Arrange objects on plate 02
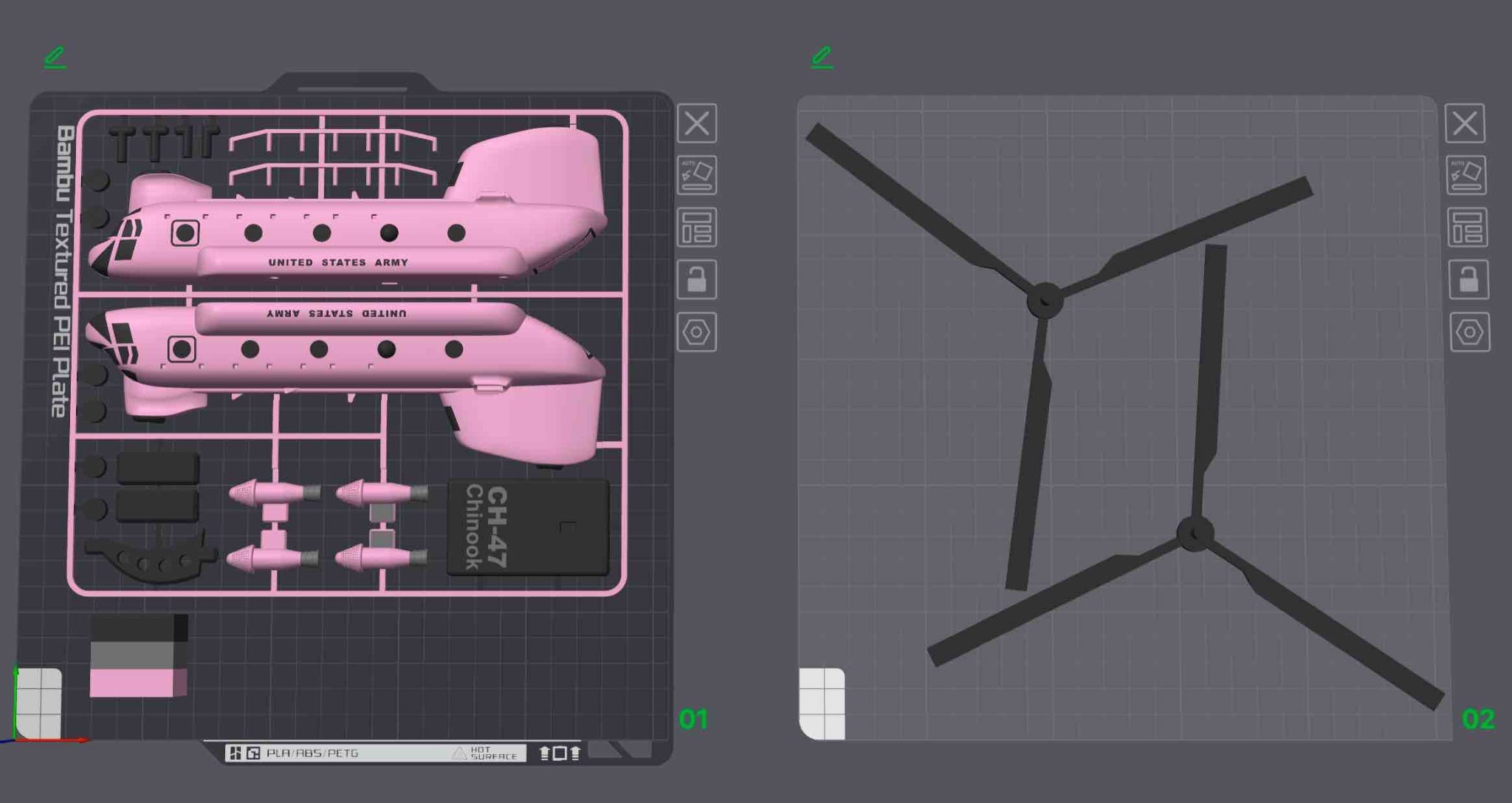 click(x=1468, y=228)
